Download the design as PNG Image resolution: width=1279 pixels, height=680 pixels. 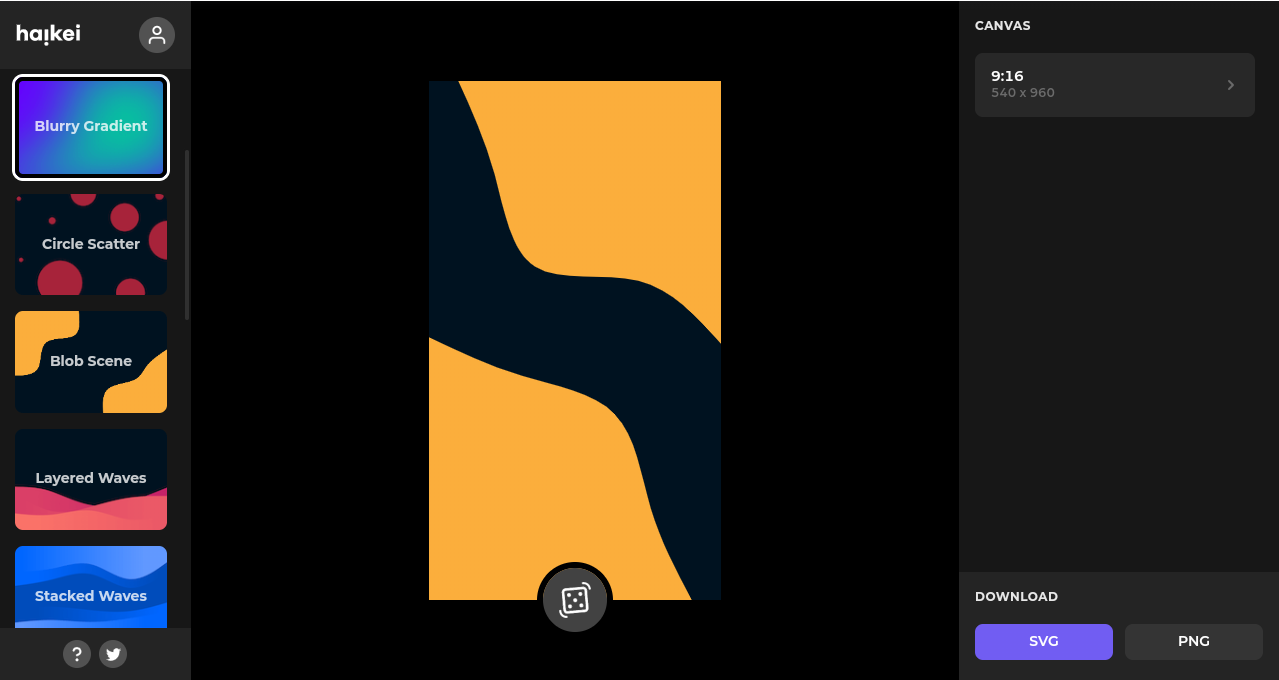[x=1193, y=642]
